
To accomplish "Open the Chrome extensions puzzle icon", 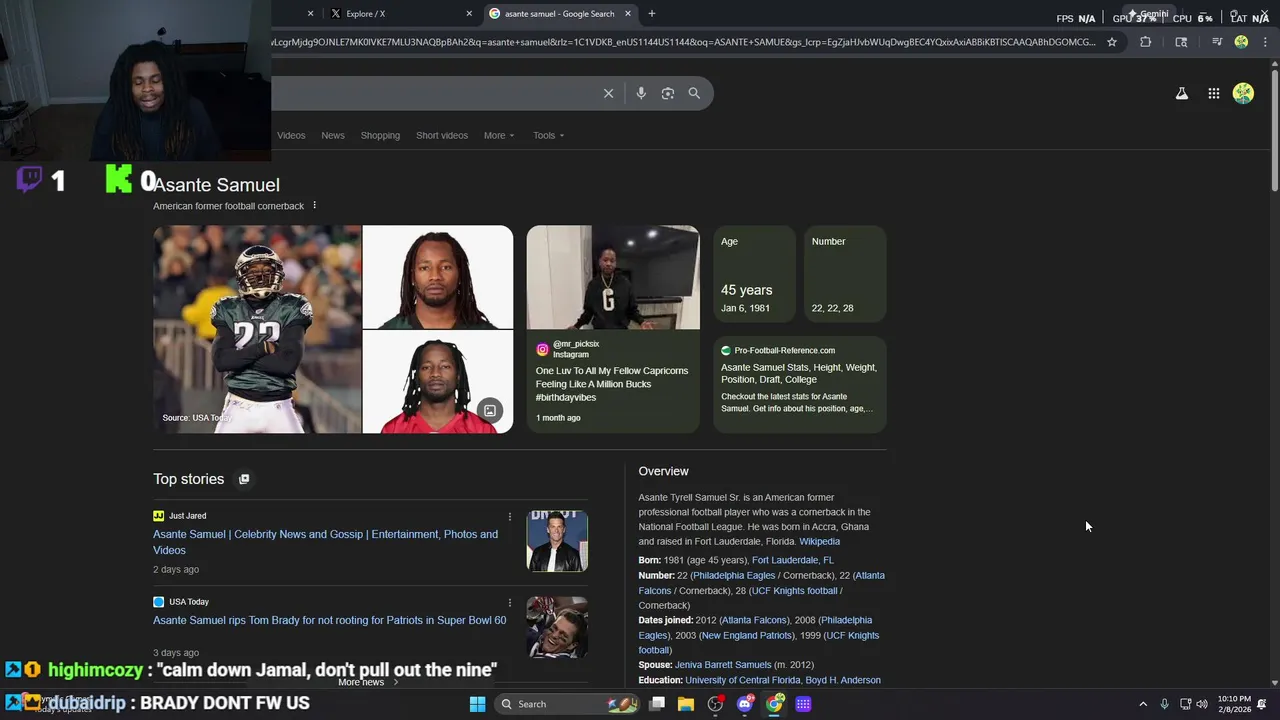I will 1146,42.
